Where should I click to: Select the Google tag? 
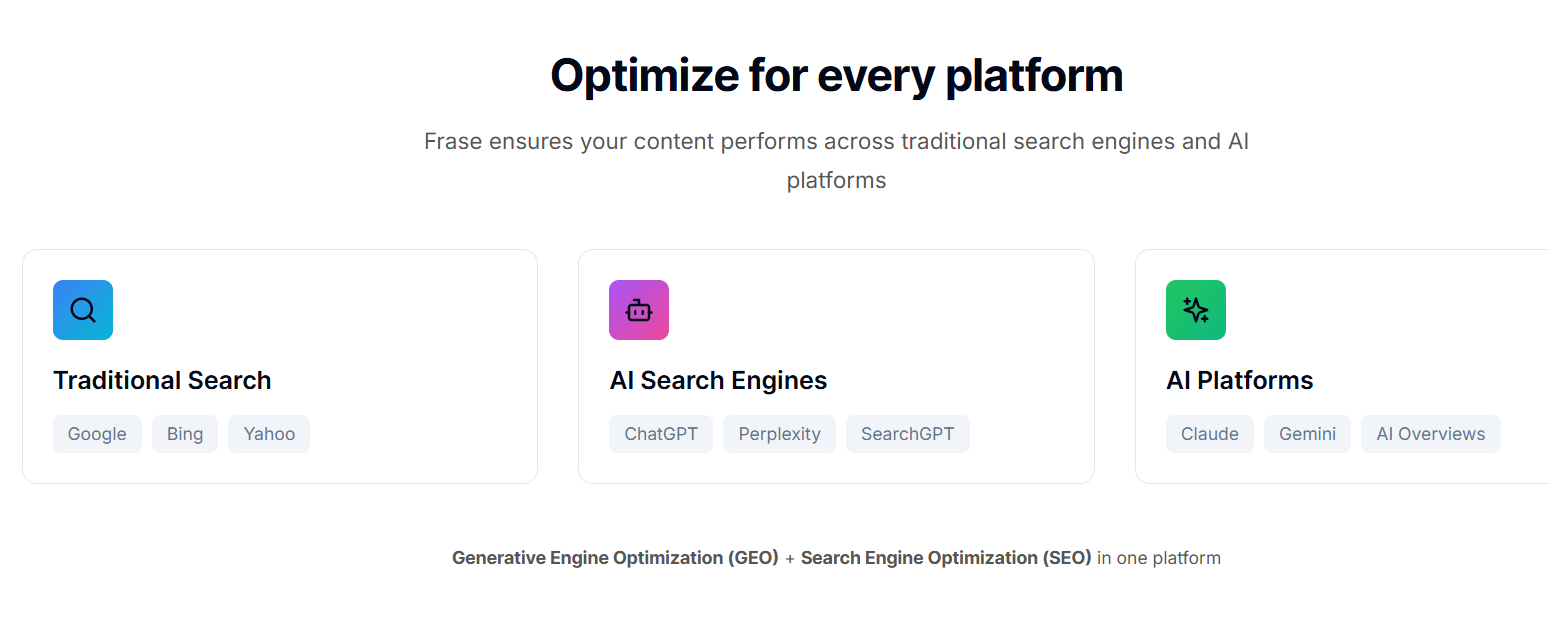click(x=97, y=434)
